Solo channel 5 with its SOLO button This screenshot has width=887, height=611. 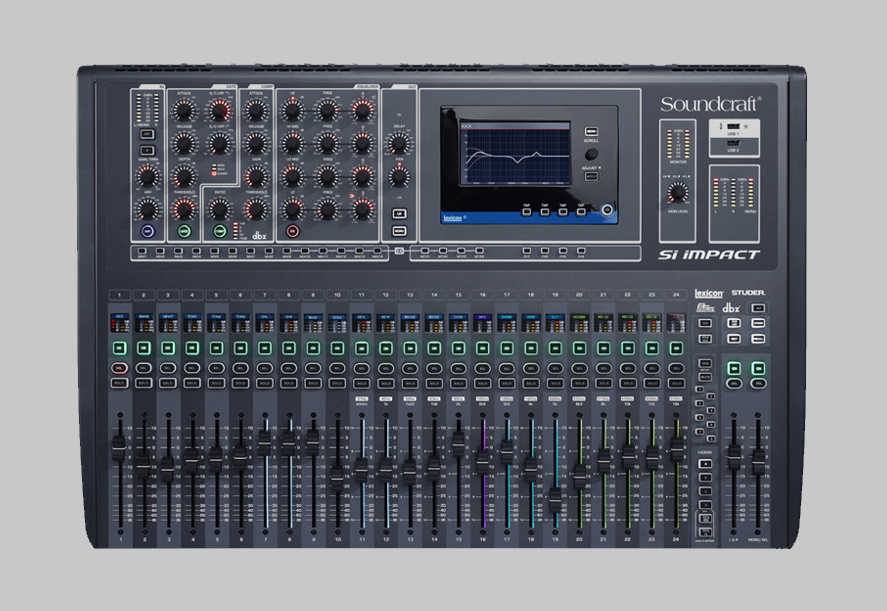click(216, 383)
